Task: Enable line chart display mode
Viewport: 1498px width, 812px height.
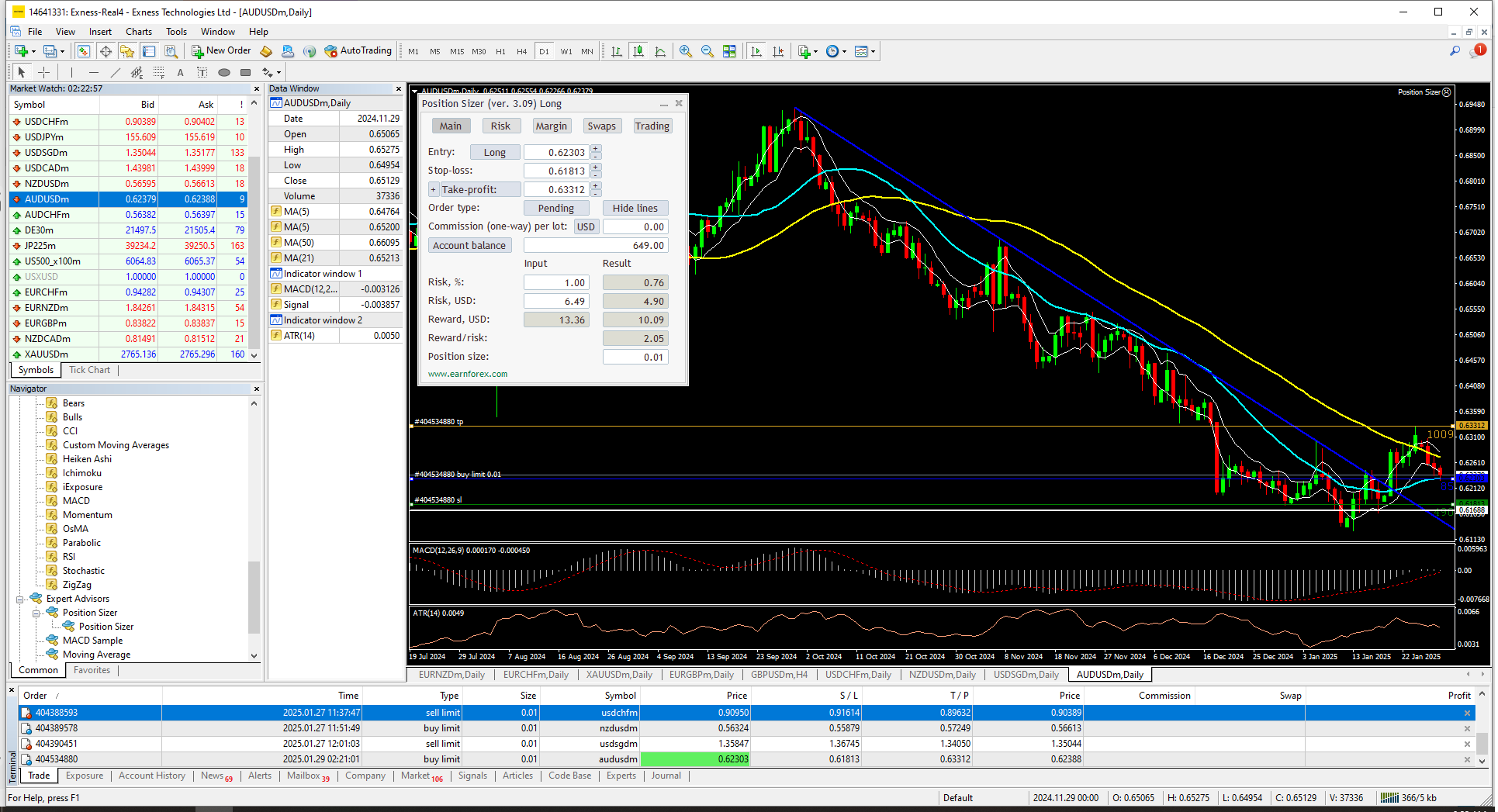Action: [x=660, y=51]
